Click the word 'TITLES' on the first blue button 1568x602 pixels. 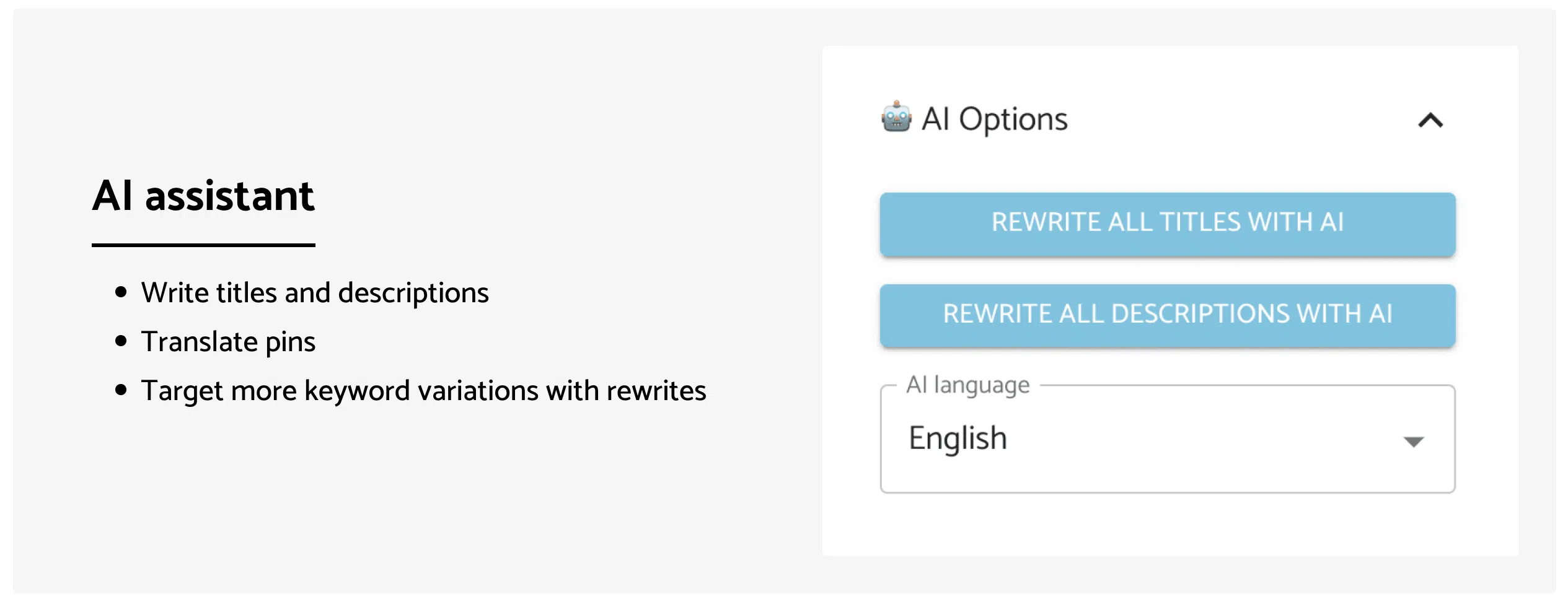1200,222
